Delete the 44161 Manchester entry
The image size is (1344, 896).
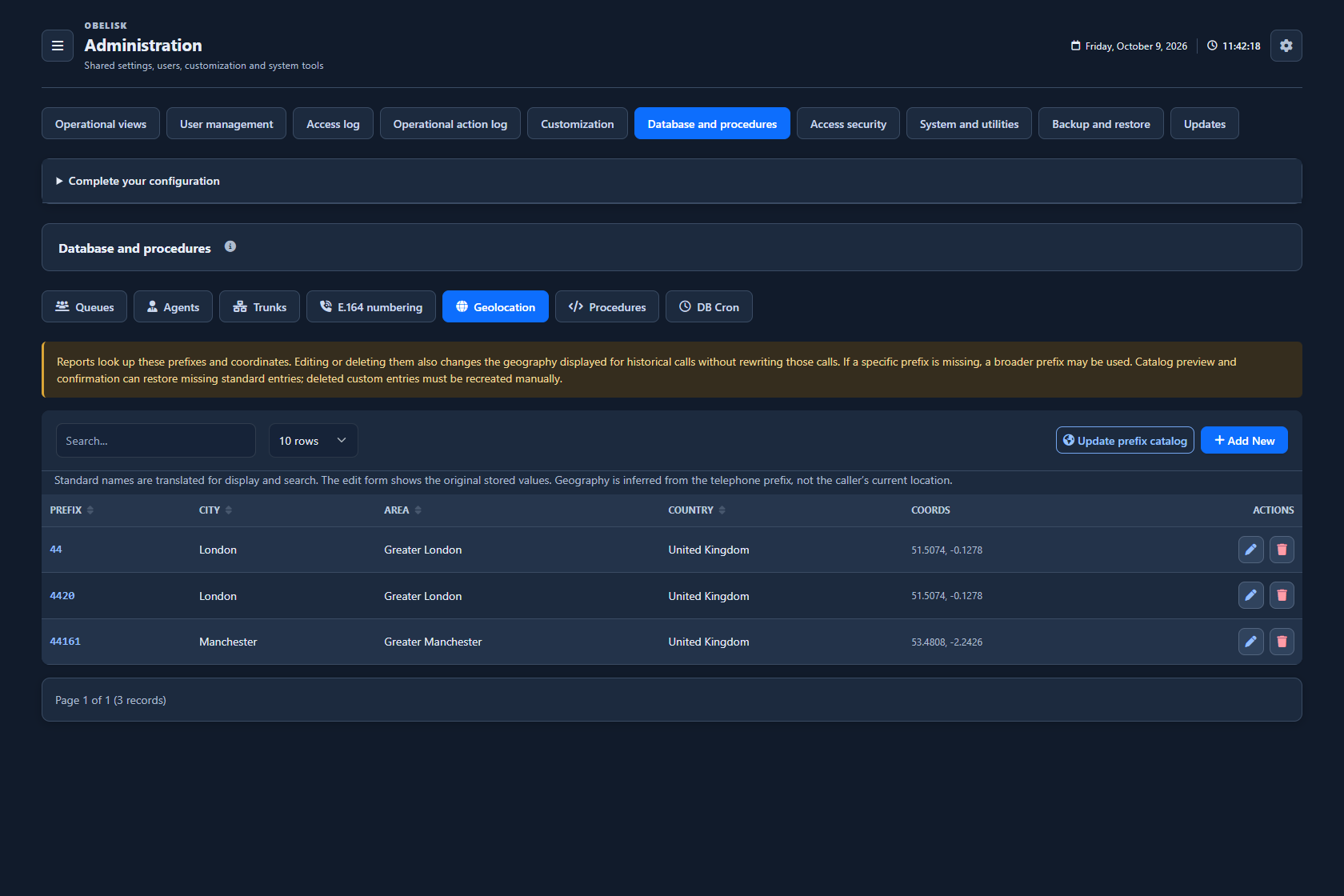pyautogui.click(x=1282, y=642)
